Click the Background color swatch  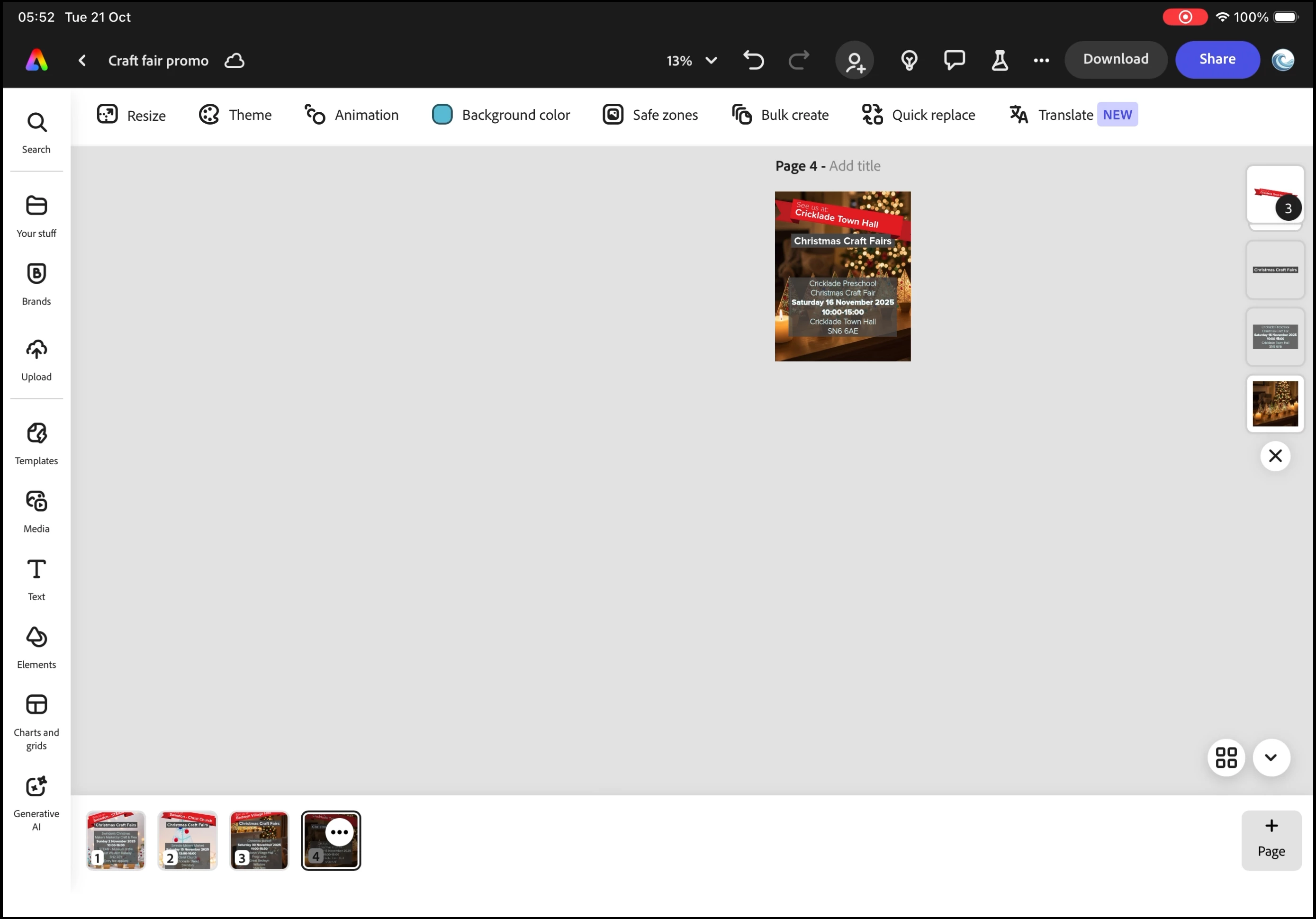442,115
